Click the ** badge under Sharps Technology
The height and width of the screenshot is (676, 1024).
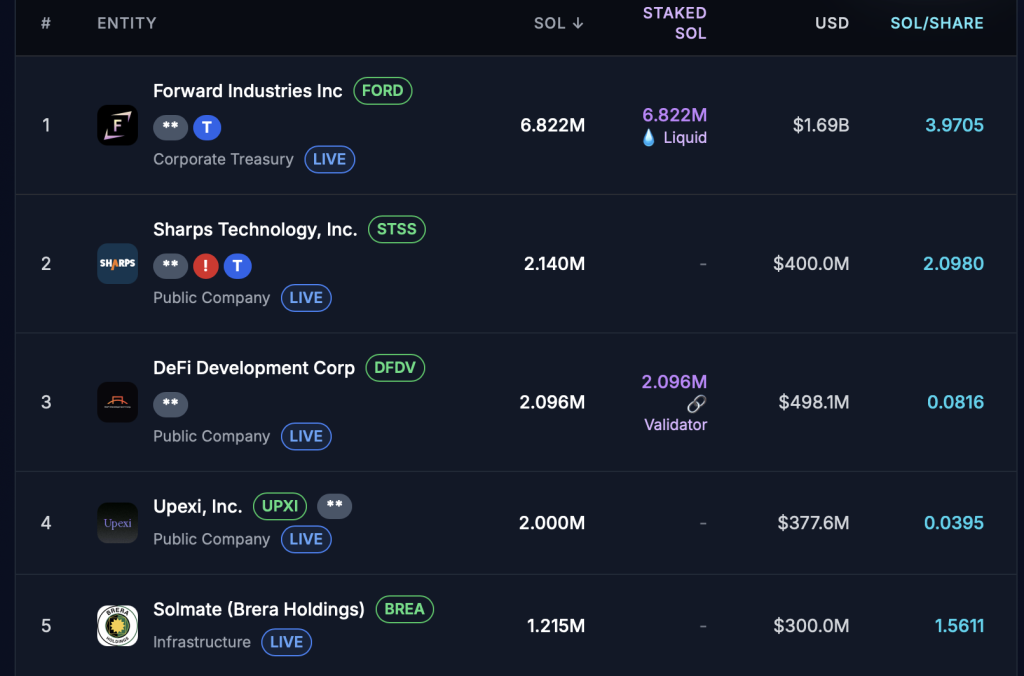click(170, 266)
